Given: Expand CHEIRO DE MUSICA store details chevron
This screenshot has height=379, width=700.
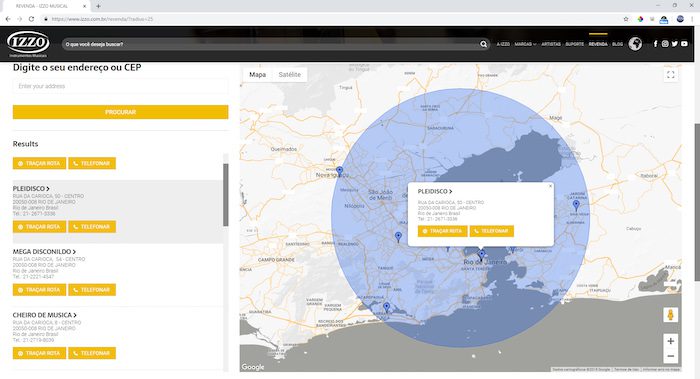Looking at the screenshot, I should point(75,315).
